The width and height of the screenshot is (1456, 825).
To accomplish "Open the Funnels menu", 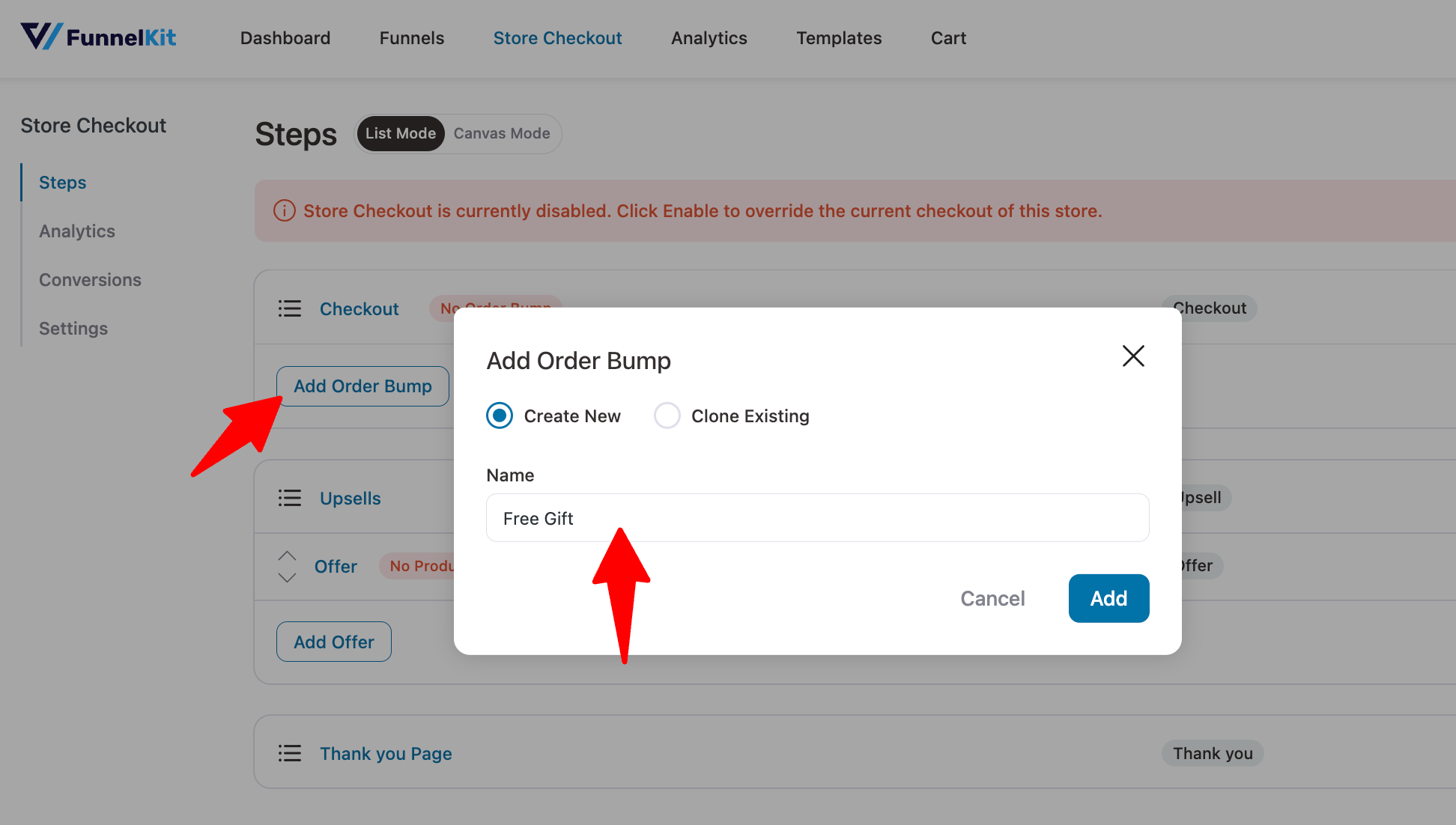I will (x=412, y=38).
